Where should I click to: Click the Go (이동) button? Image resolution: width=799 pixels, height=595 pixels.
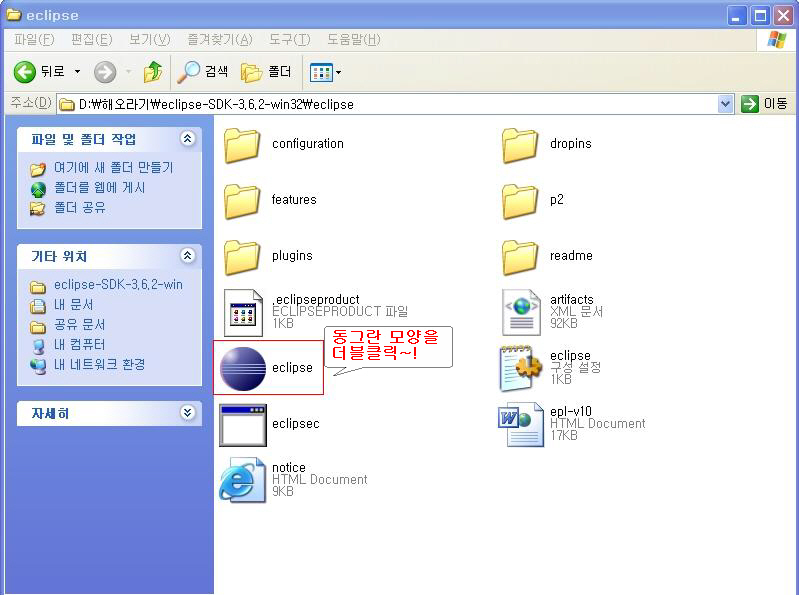(764, 104)
